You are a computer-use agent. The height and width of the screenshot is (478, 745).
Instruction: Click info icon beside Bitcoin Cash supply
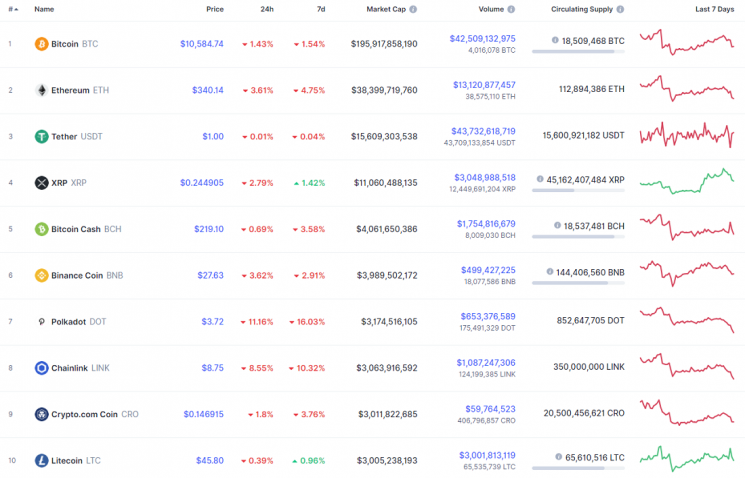557,225
